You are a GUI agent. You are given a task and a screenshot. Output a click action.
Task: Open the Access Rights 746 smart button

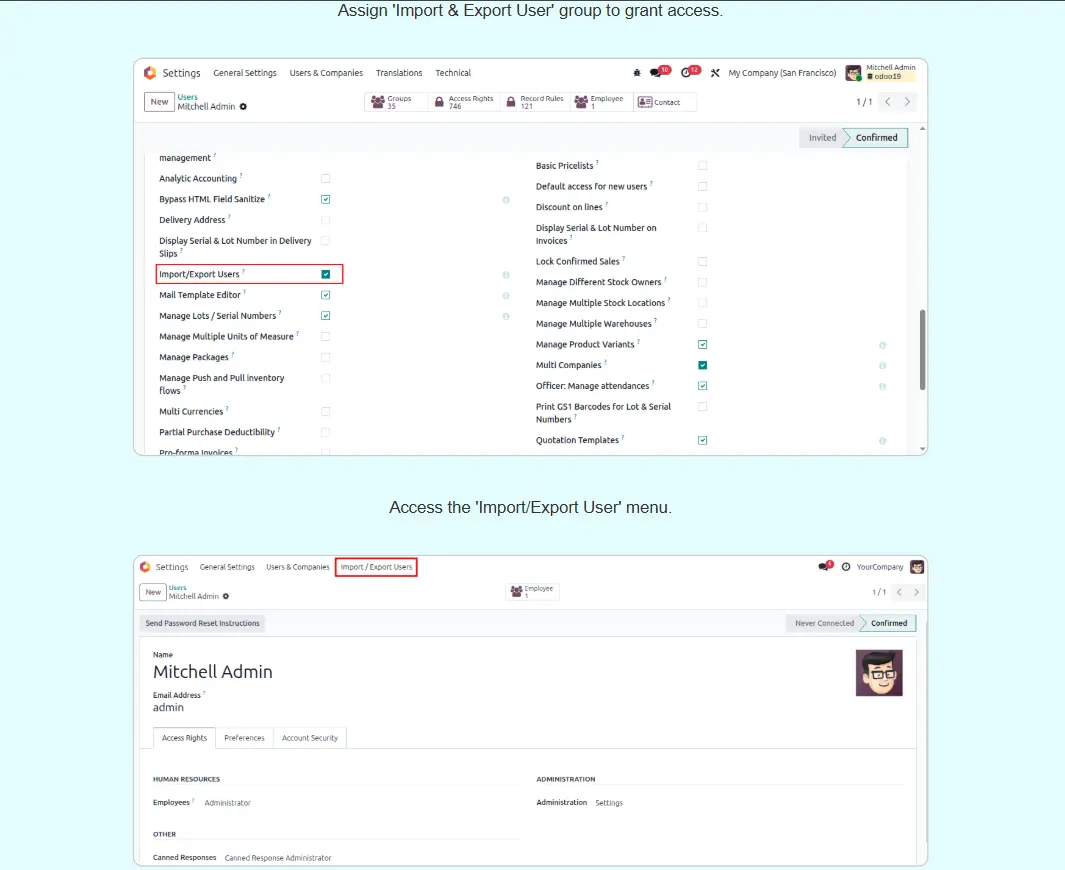point(464,102)
